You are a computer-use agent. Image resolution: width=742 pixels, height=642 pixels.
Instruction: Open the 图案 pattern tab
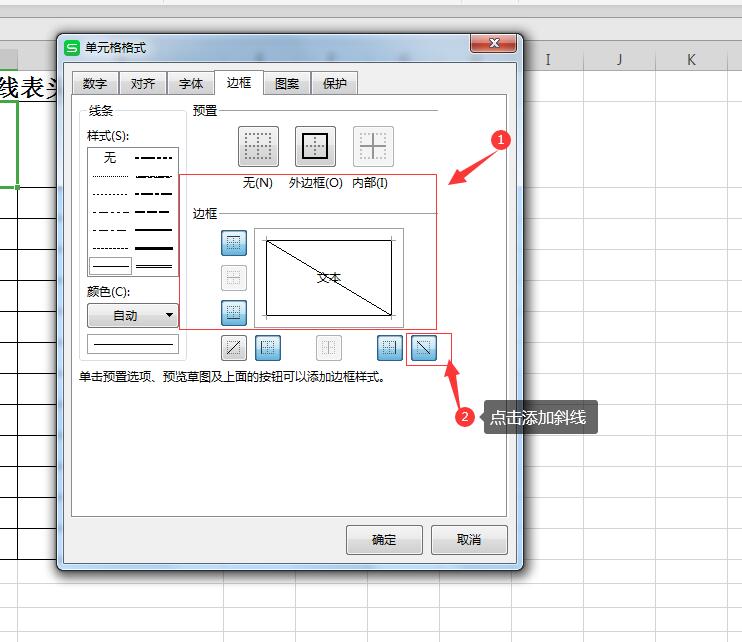tap(287, 84)
